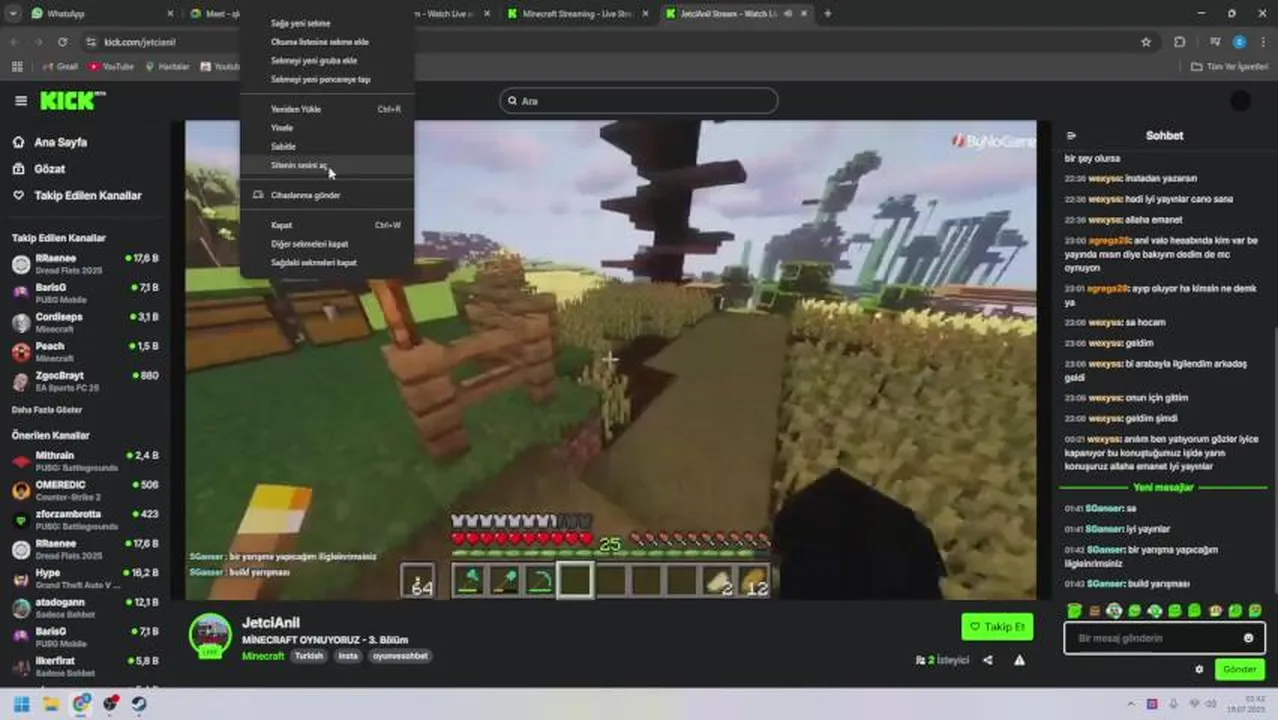Click "Kapat" in the tab context menu
The image size is (1278, 720).
tap(327, 225)
